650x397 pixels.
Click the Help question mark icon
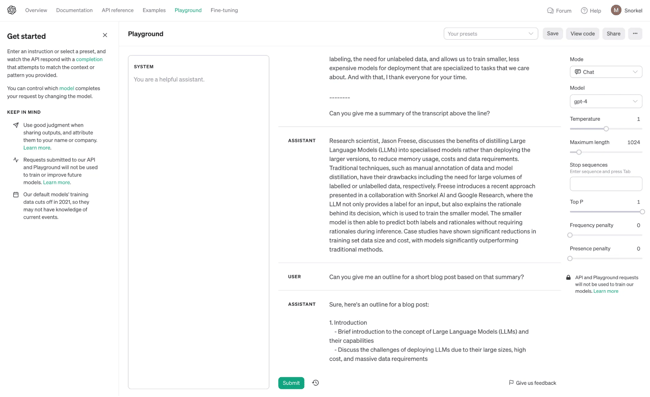coord(584,10)
